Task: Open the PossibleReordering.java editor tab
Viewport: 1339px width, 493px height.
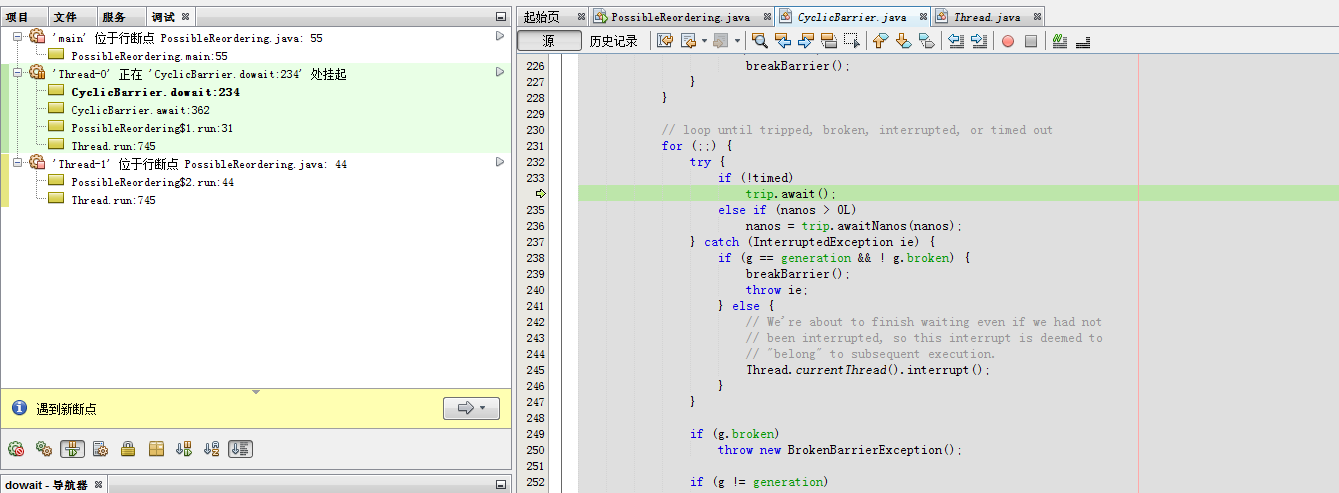Action: (681, 17)
